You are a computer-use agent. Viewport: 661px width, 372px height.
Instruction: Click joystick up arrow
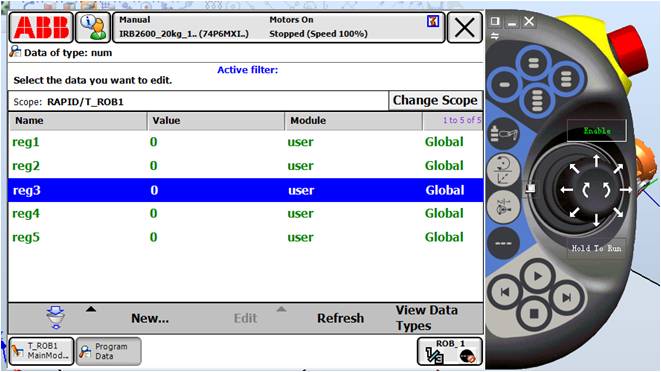point(596,161)
